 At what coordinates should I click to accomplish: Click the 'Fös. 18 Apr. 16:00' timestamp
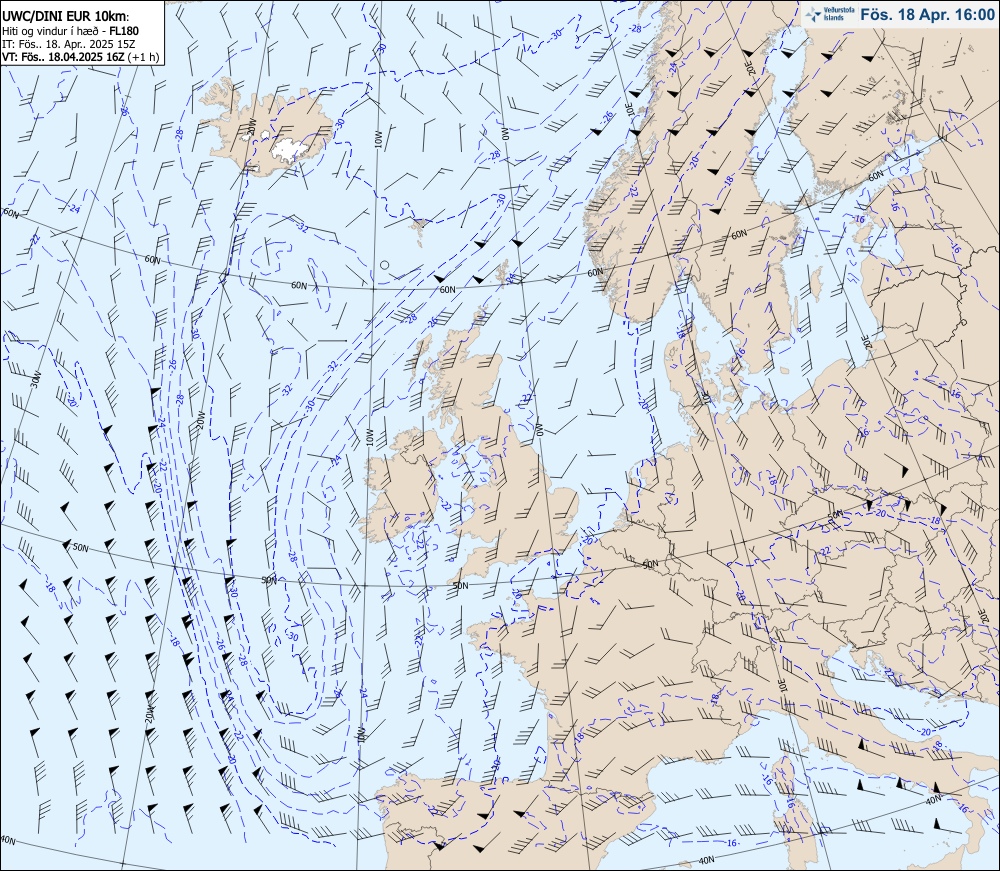[x=927, y=15]
